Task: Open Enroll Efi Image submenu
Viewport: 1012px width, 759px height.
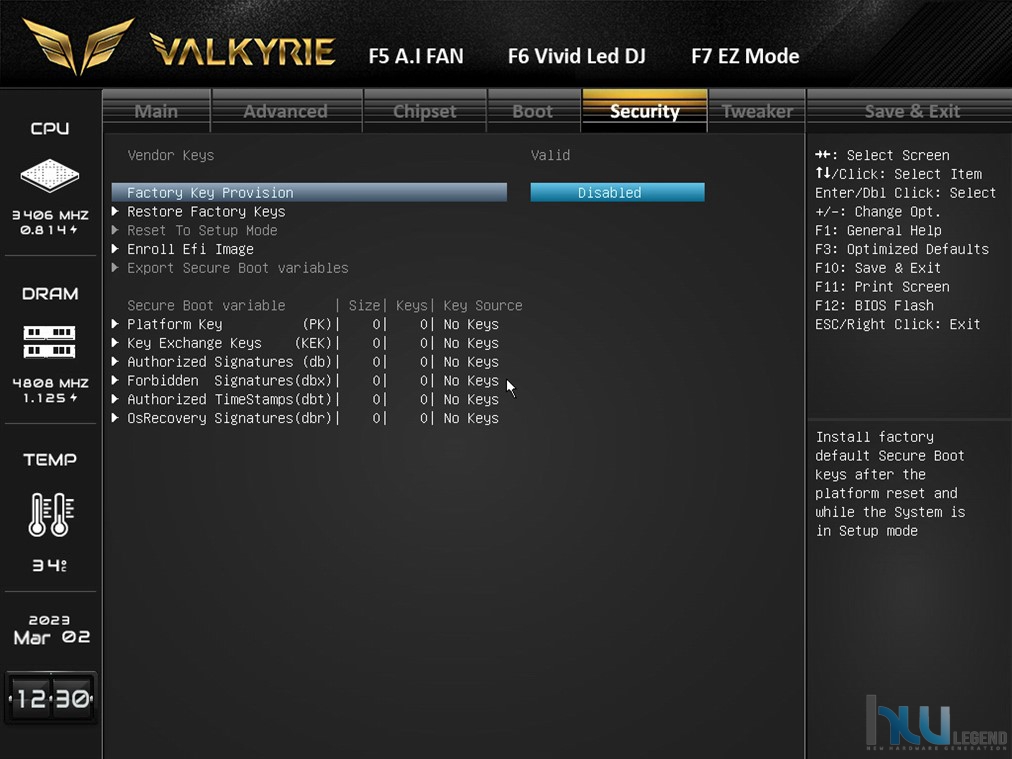Action: tap(190, 249)
